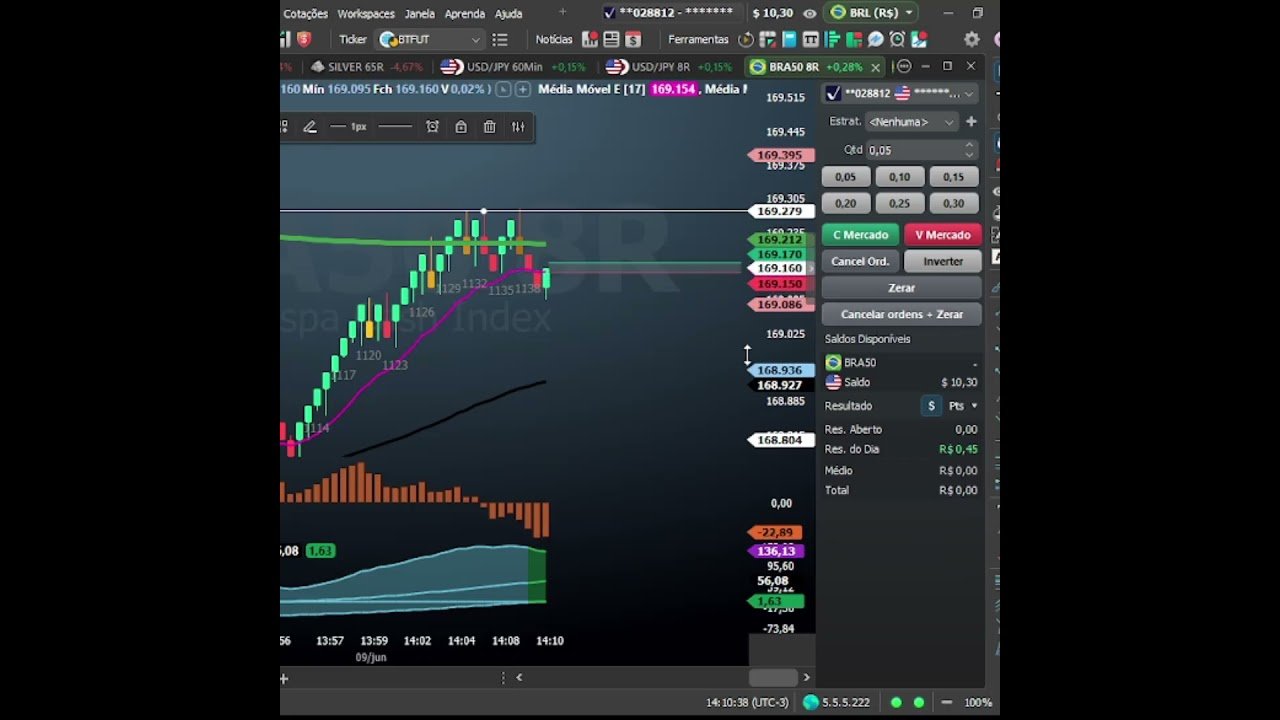Open the Notícias dollar calendar icon

pos(632,40)
